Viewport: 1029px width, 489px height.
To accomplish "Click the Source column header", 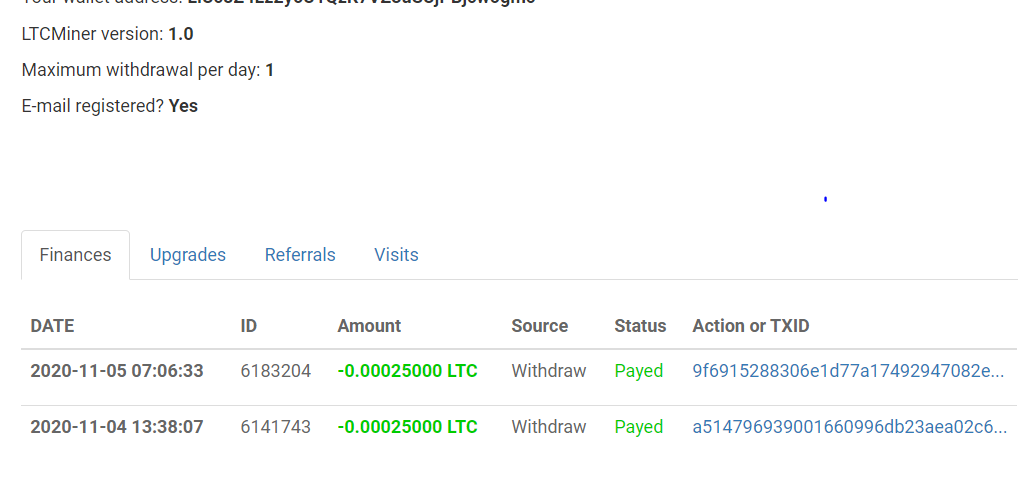I will click(x=539, y=326).
